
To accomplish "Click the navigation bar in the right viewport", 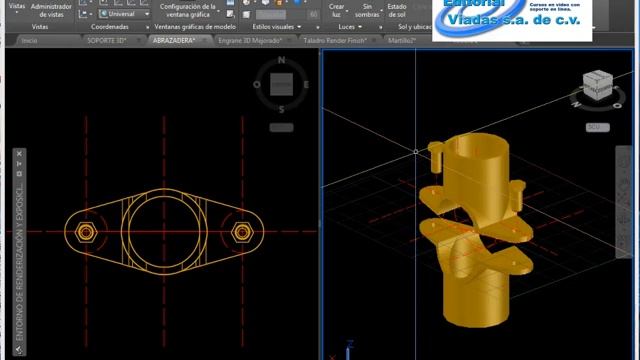I will pyautogui.click(x=624, y=202).
